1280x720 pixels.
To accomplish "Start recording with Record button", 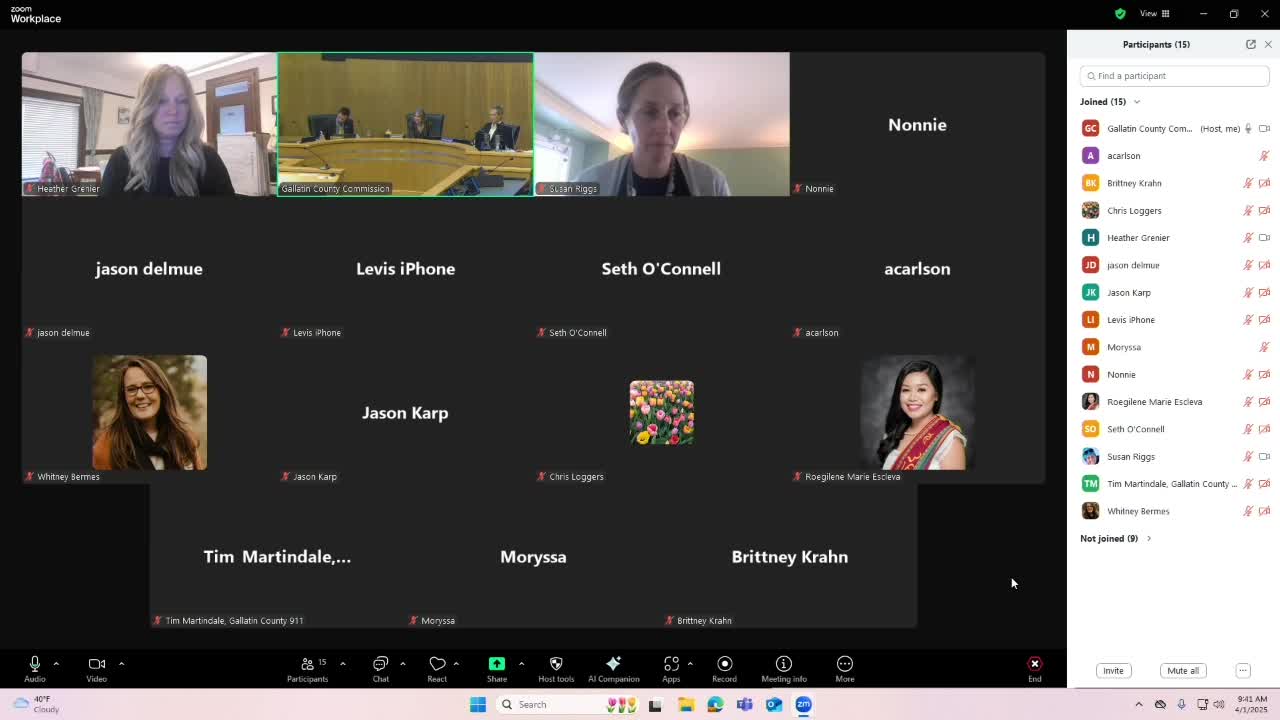I will (x=724, y=669).
